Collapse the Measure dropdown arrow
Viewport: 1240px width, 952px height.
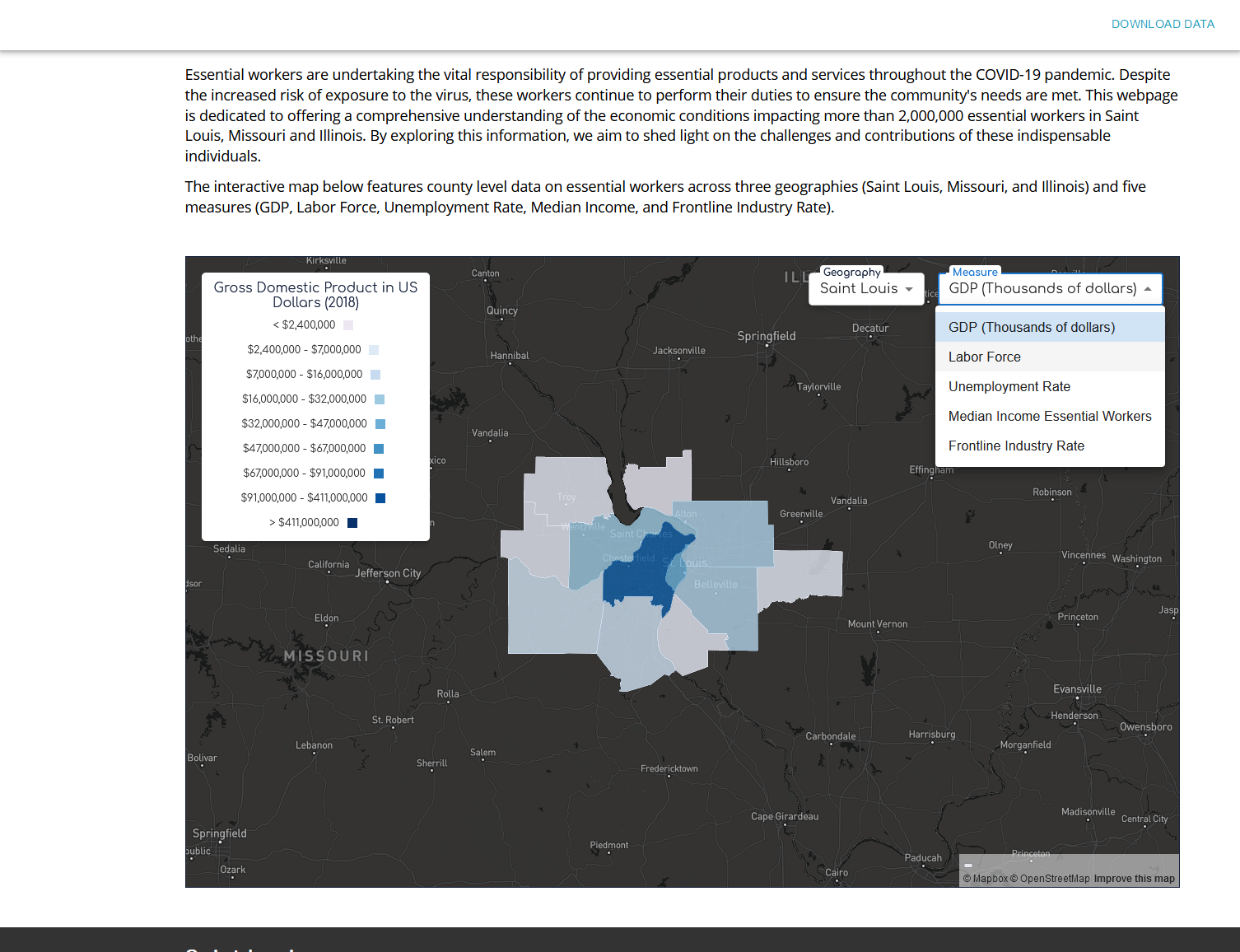pyautogui.click(x=1147, y=289)
